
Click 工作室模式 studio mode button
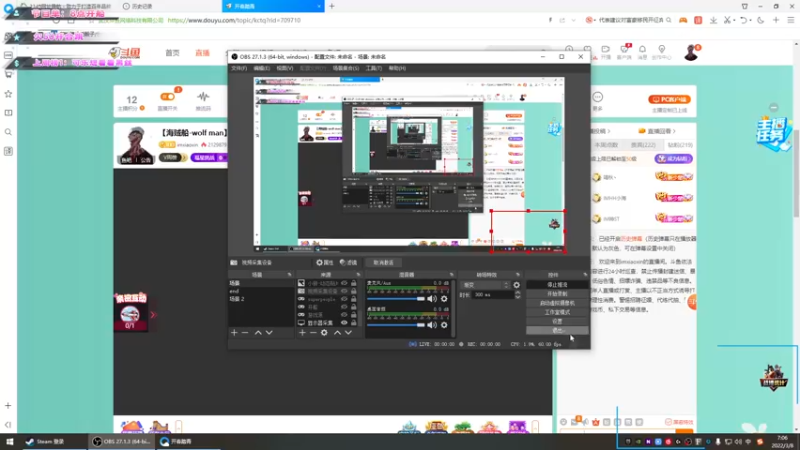coord(557,312)
